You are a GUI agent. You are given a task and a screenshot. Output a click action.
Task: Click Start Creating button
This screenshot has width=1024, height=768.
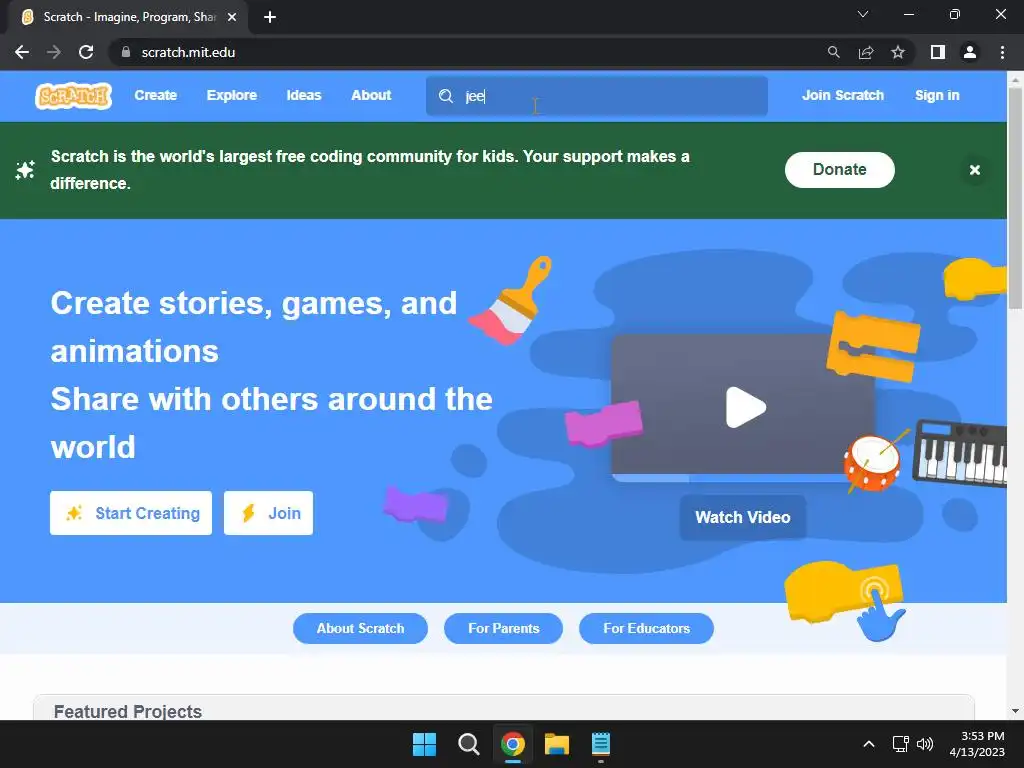coord(131,513)
